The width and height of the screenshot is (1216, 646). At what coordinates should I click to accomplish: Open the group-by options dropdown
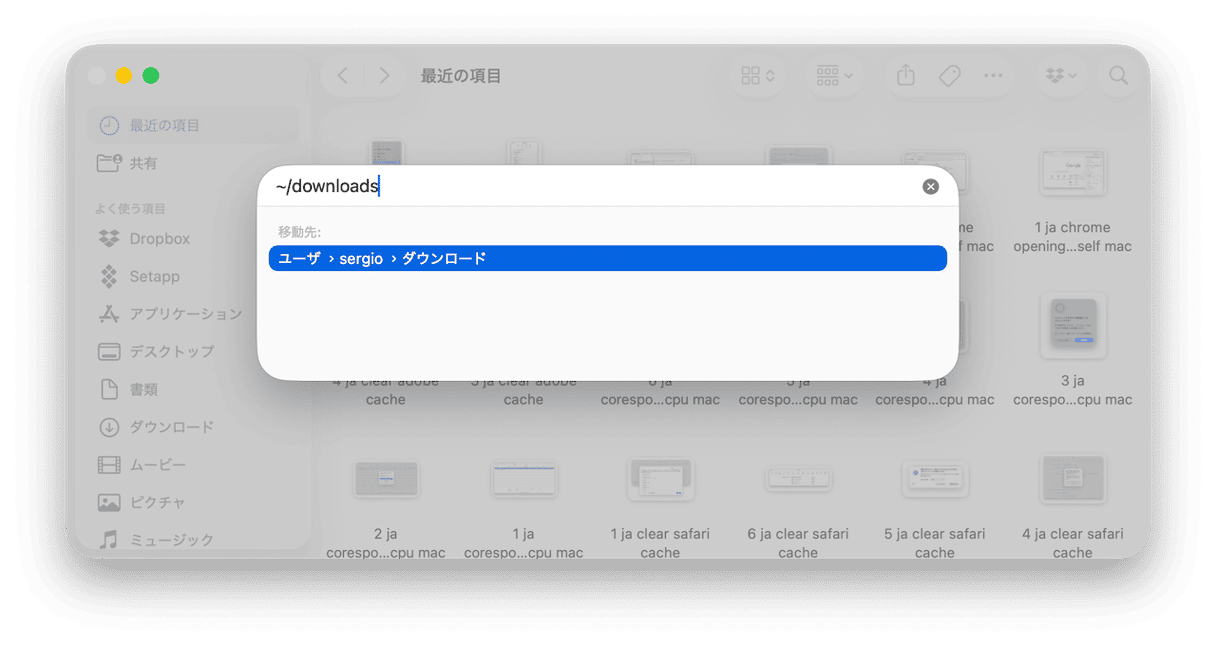pyautogui.click(x=834, y=76)
